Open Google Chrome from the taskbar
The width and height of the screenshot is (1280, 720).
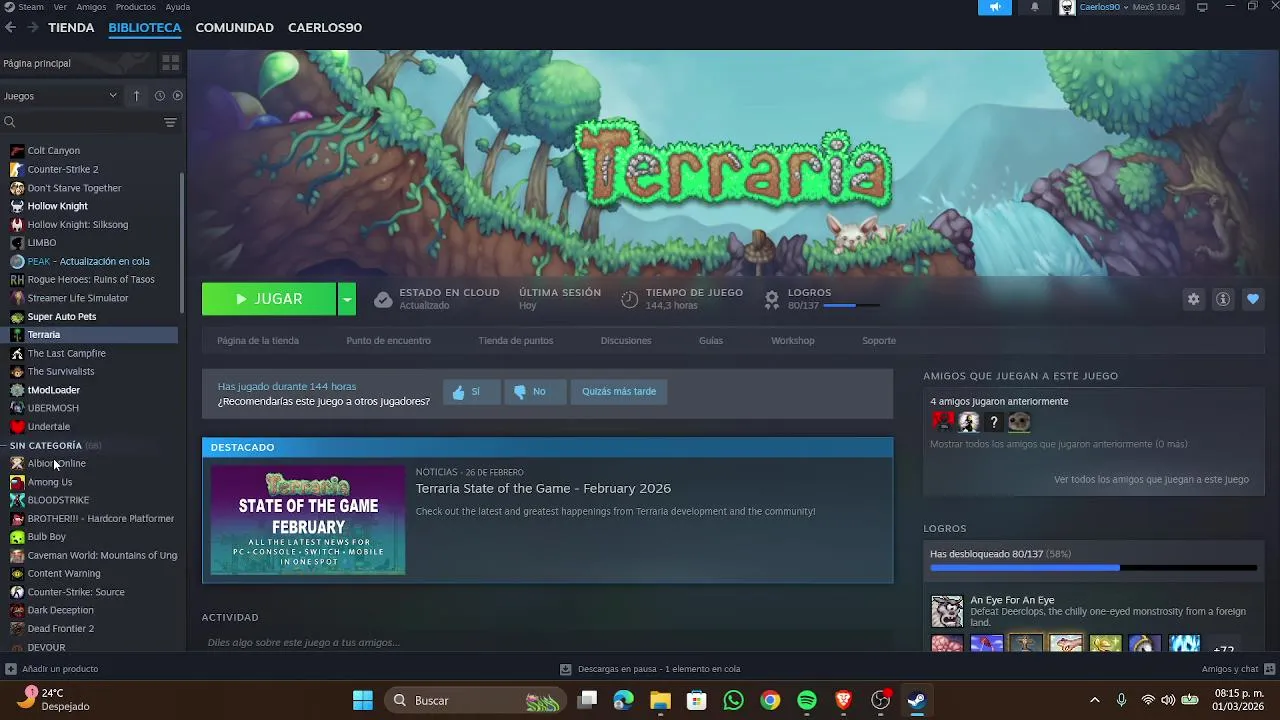coord(770,700)
